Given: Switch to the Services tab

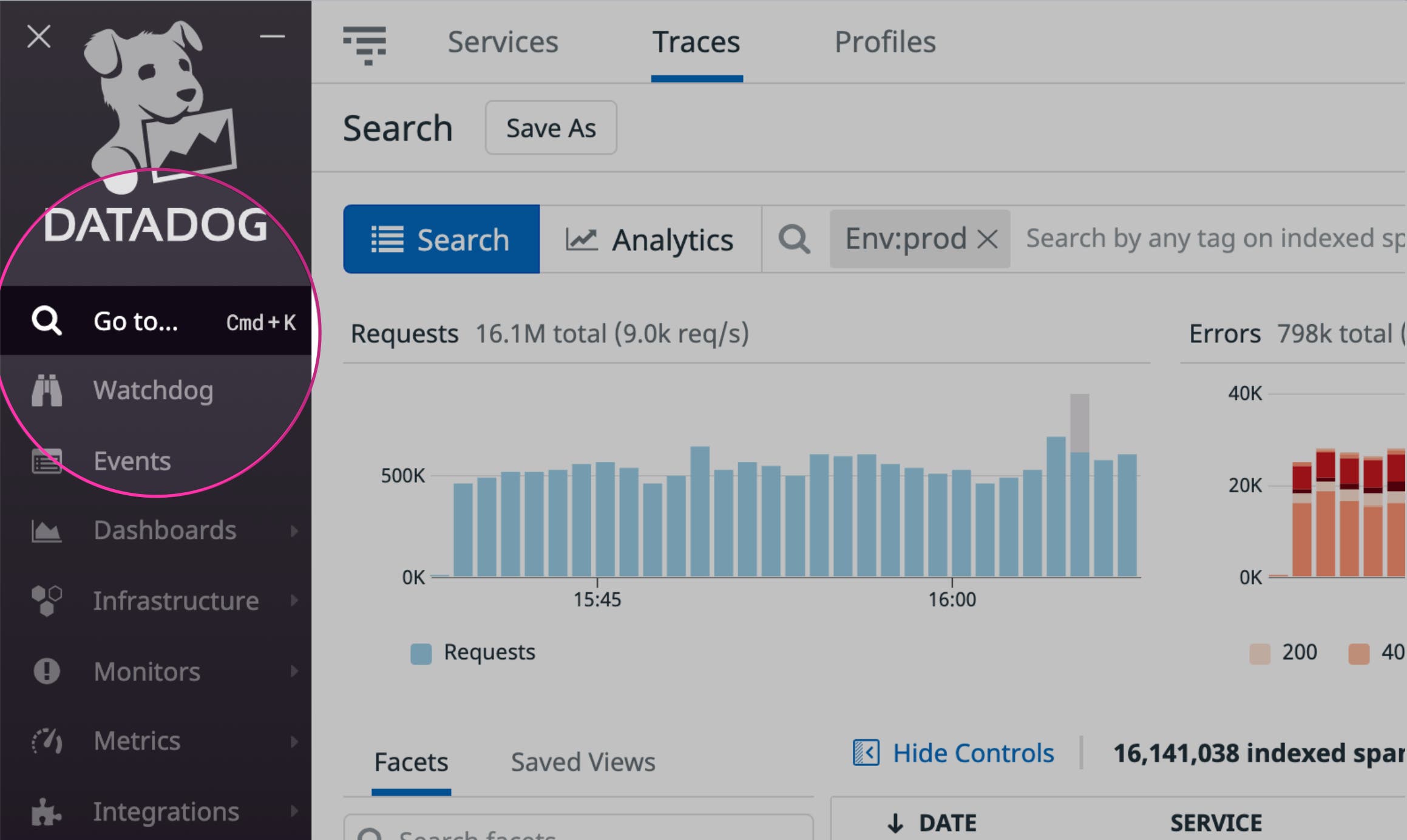Looking at the screenshot, I should click(503, 41).
